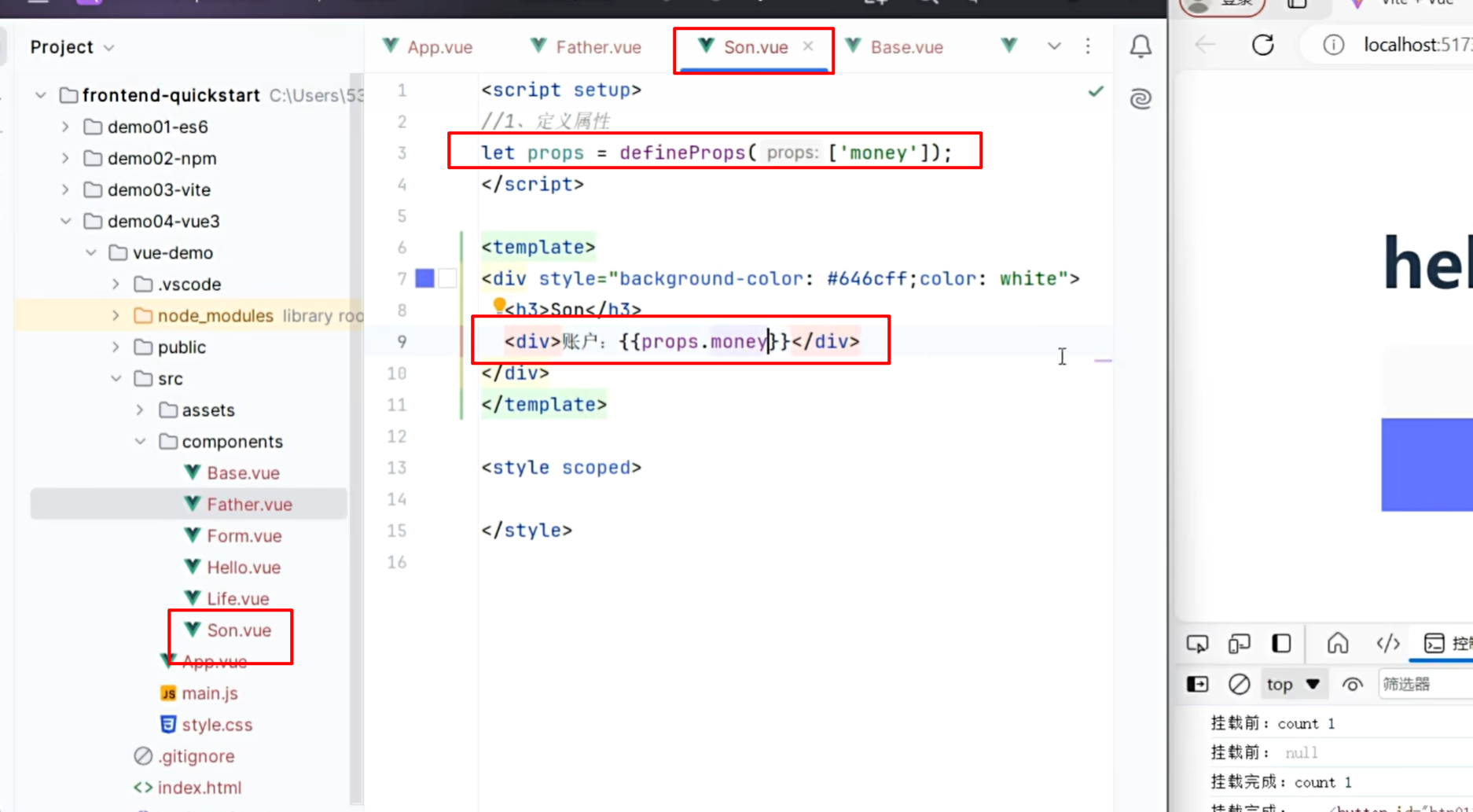Screen dimensions: 1473x812
Task: Open Father.vue in the project tree
Action: point(237,504)
